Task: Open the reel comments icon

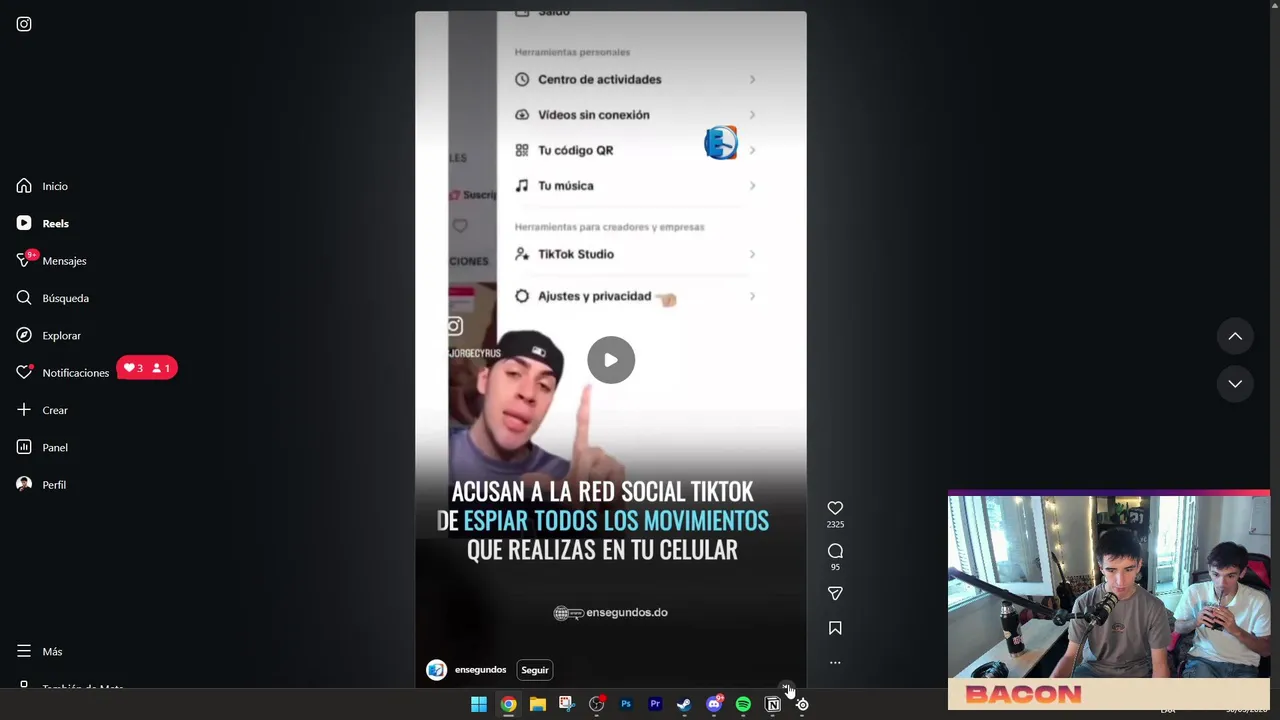Action: pos(835,551)
